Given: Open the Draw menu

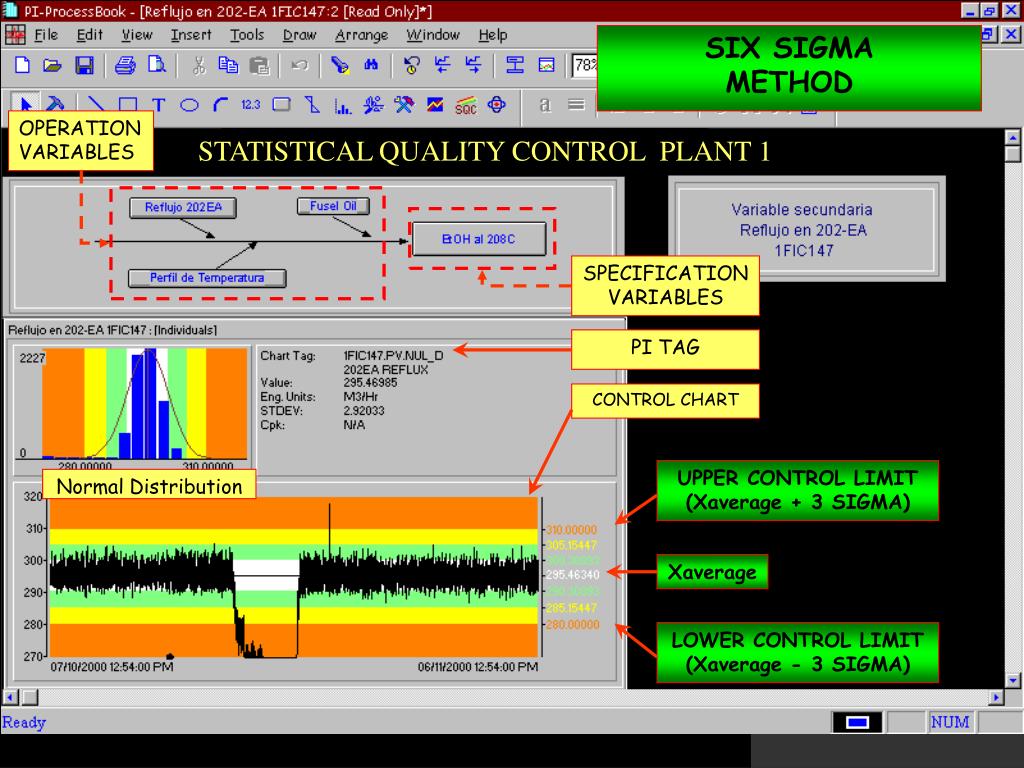Looking at the screenshot, I should (299, 35).
